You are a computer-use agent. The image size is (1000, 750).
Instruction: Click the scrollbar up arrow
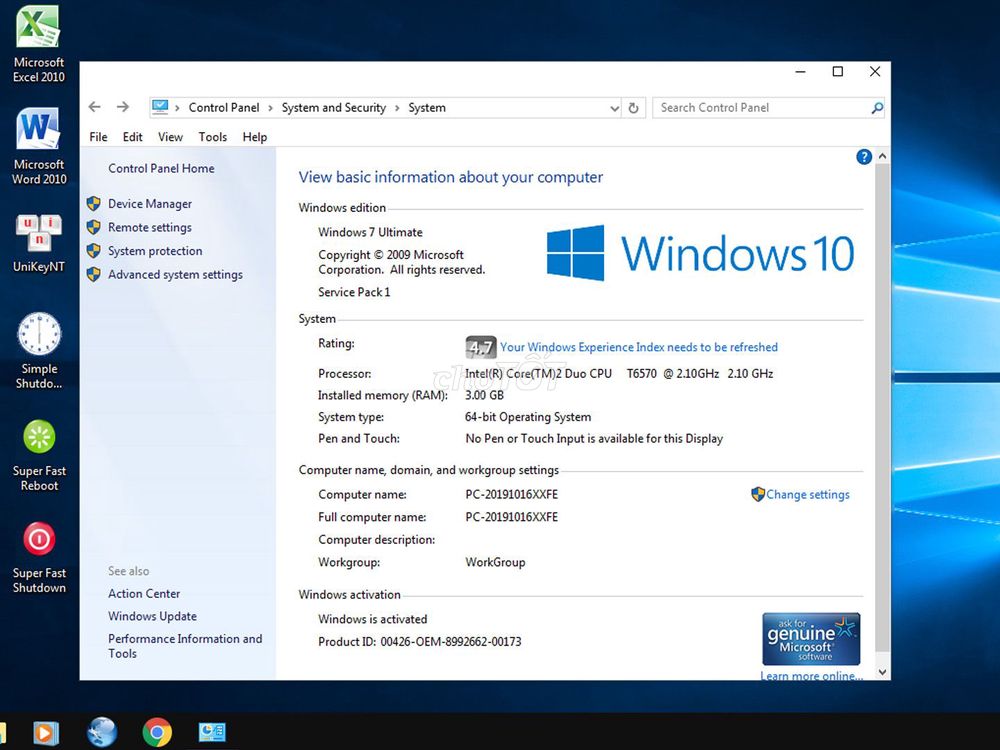pyautogui.click(x=882, y=156)
